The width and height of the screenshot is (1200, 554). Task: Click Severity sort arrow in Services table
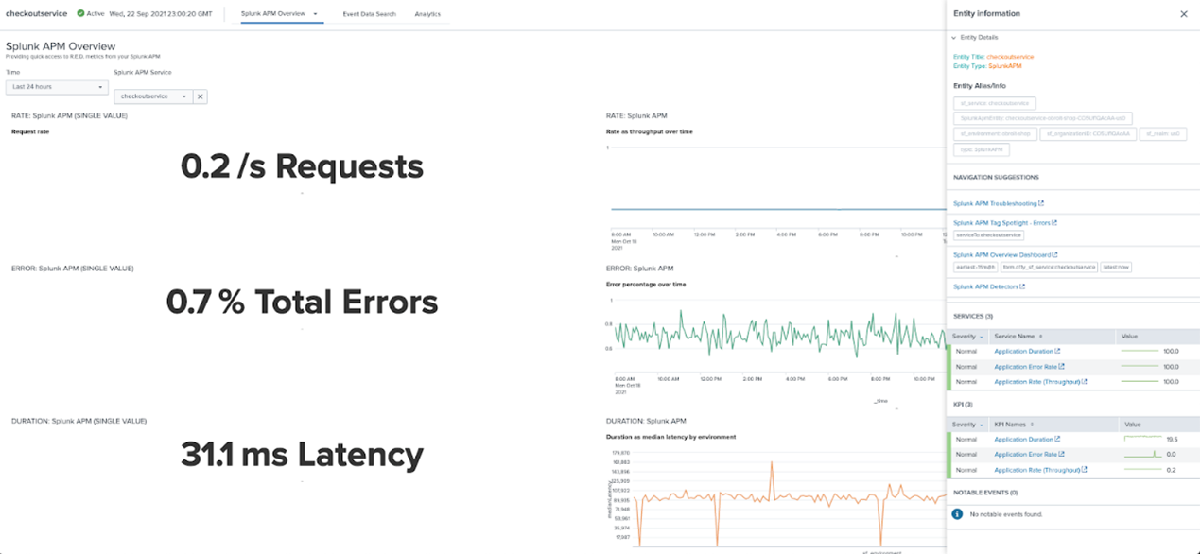pos(983,337)
